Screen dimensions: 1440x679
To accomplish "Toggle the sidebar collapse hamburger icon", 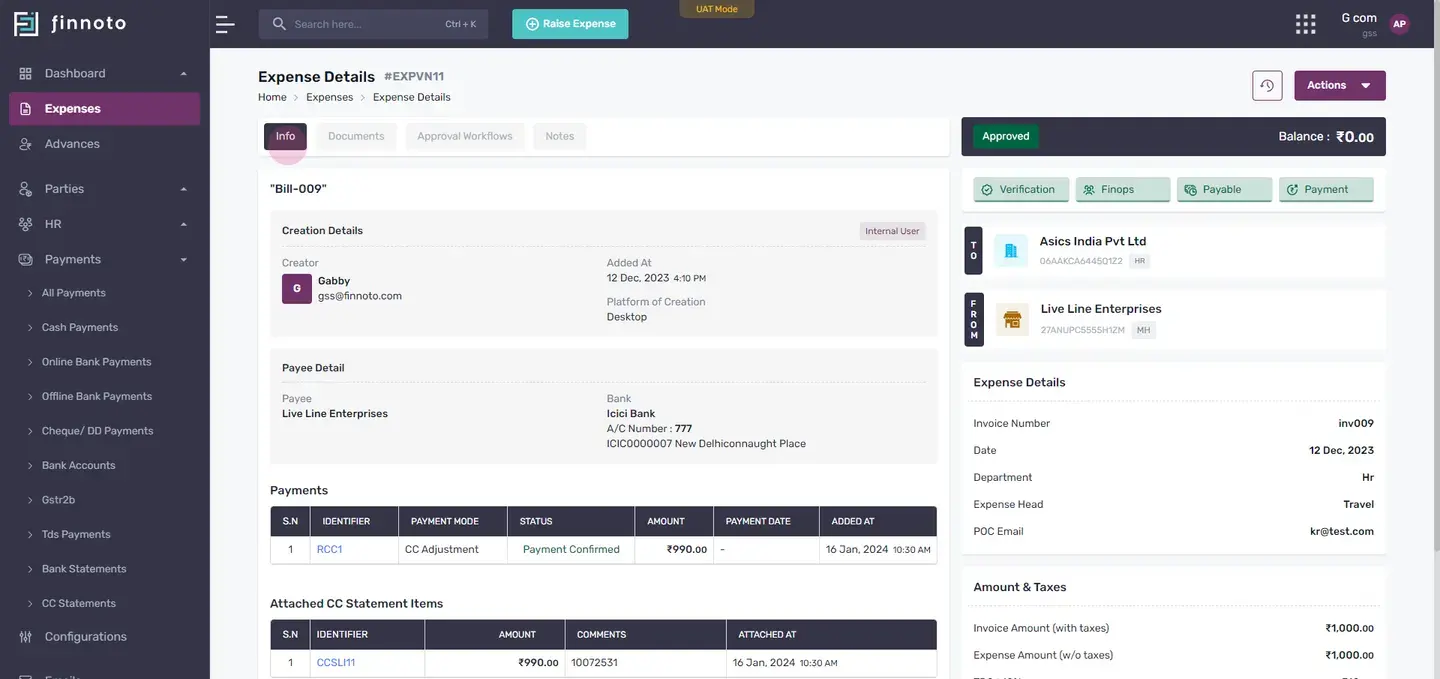I will pos(225,24).
